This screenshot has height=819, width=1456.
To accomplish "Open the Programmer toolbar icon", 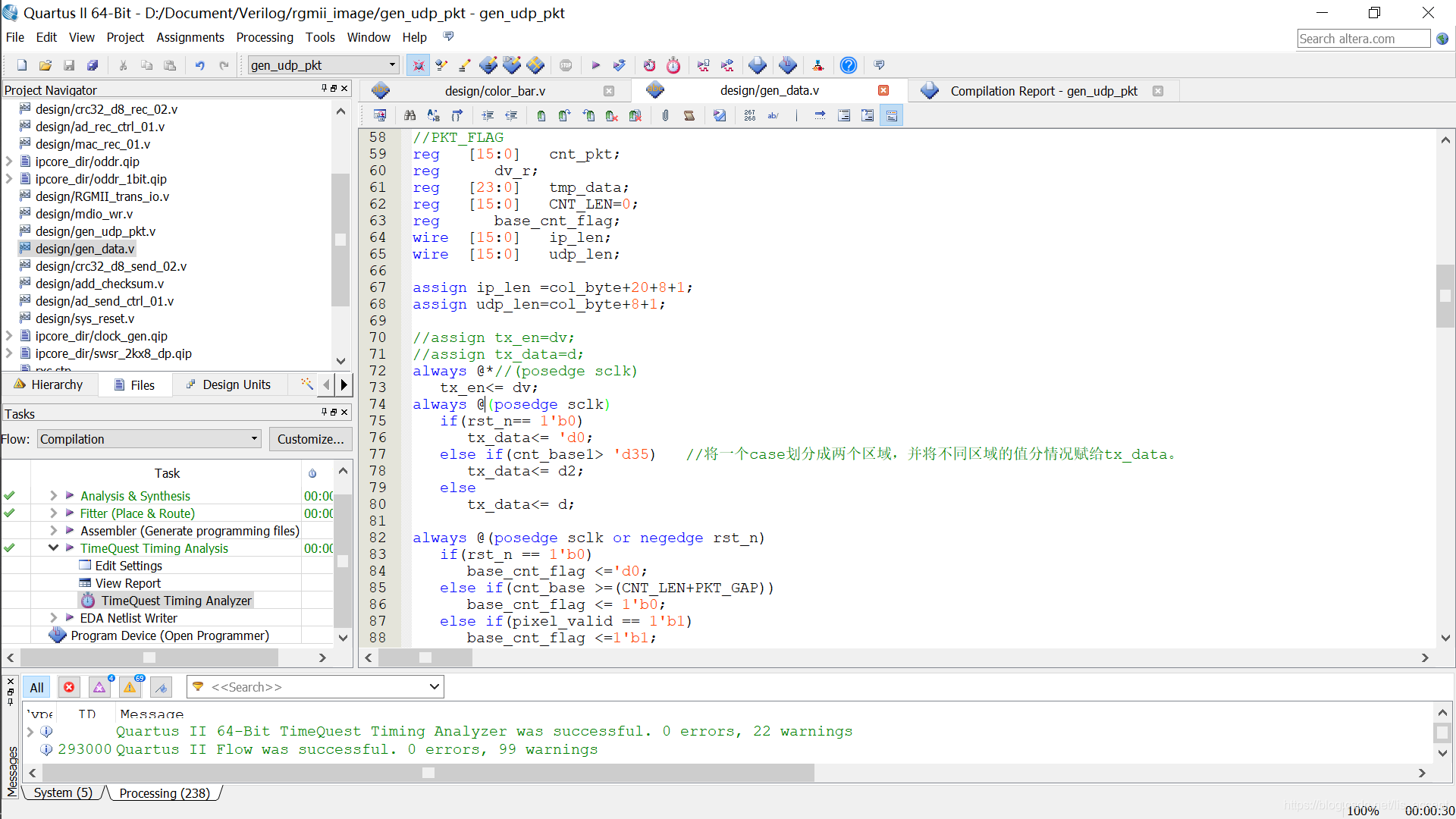I will [x=788, y=65].
